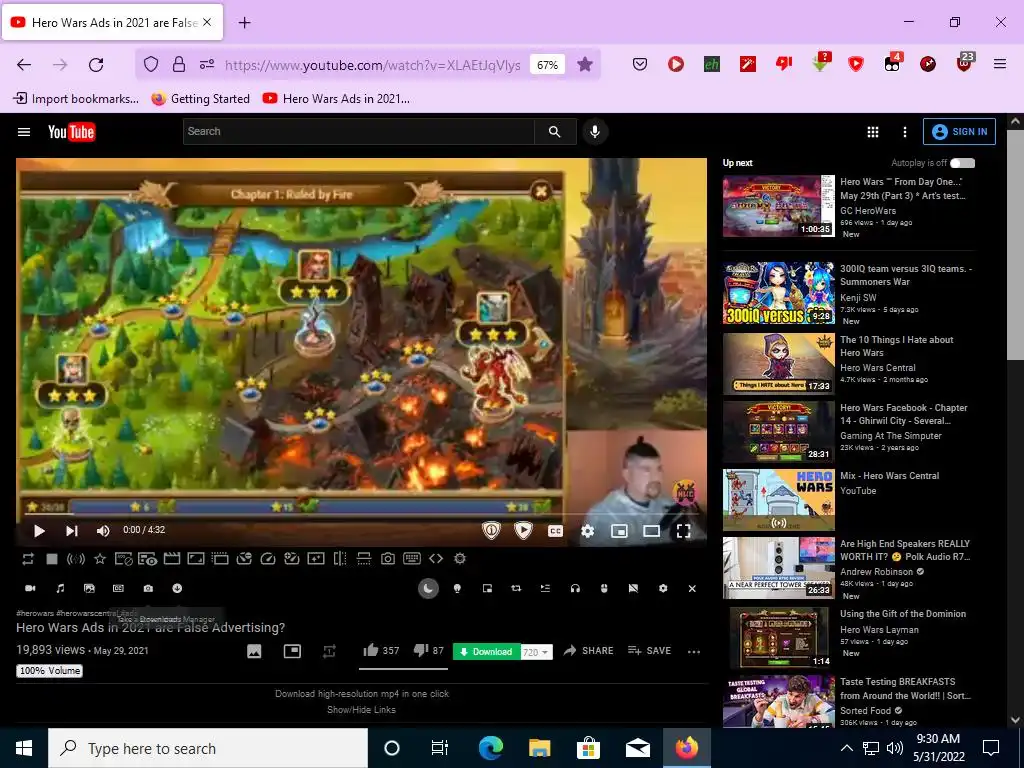The height and width of the screenshot is (768, 1024).
Task: Toggle closed captions CC in player
Action: (555, 531)
